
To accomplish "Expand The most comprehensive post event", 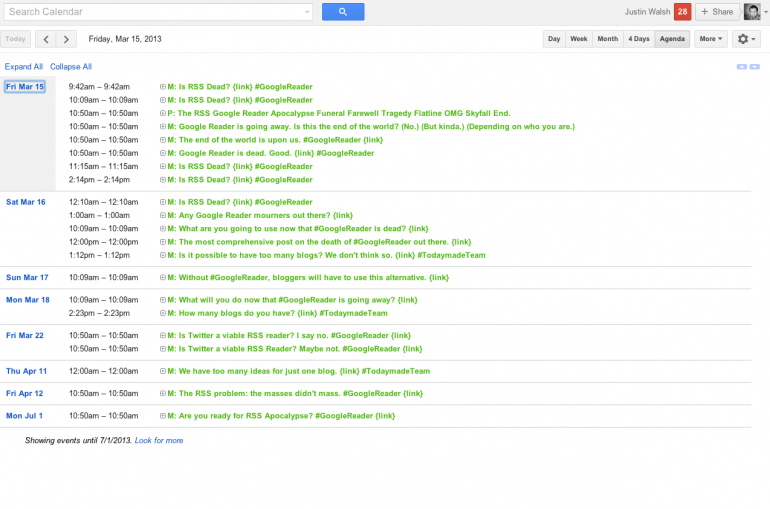I will 163,242.
